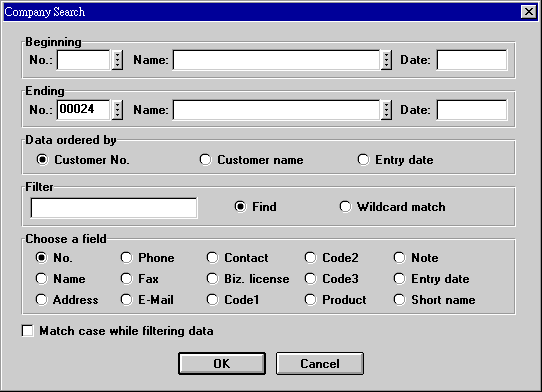Open the Beginning No. lookup button
Image resolution: width=542 pixels, height=392 pixels.
tap(118, 60)
